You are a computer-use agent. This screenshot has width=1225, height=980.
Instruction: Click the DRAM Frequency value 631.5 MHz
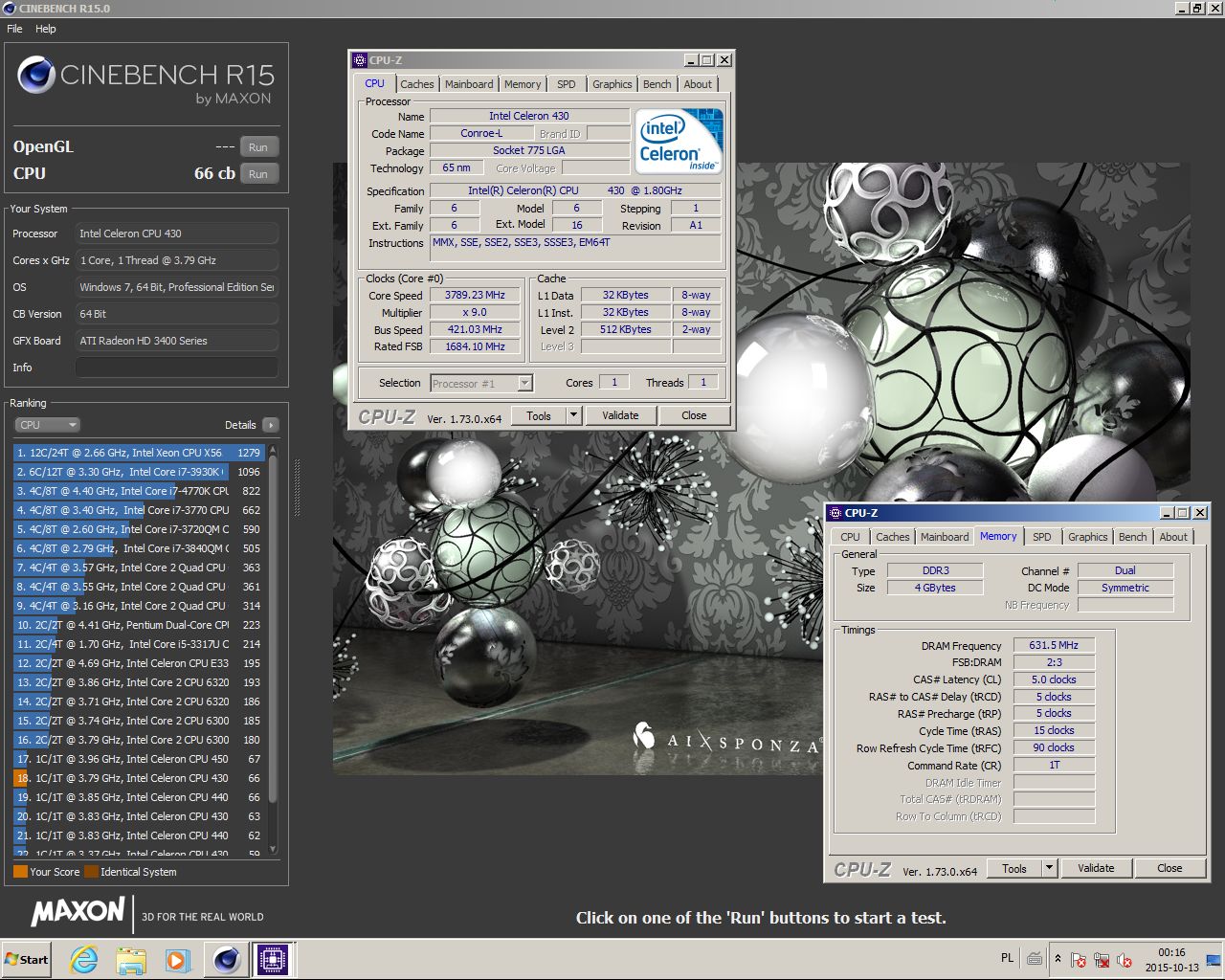1054,645
